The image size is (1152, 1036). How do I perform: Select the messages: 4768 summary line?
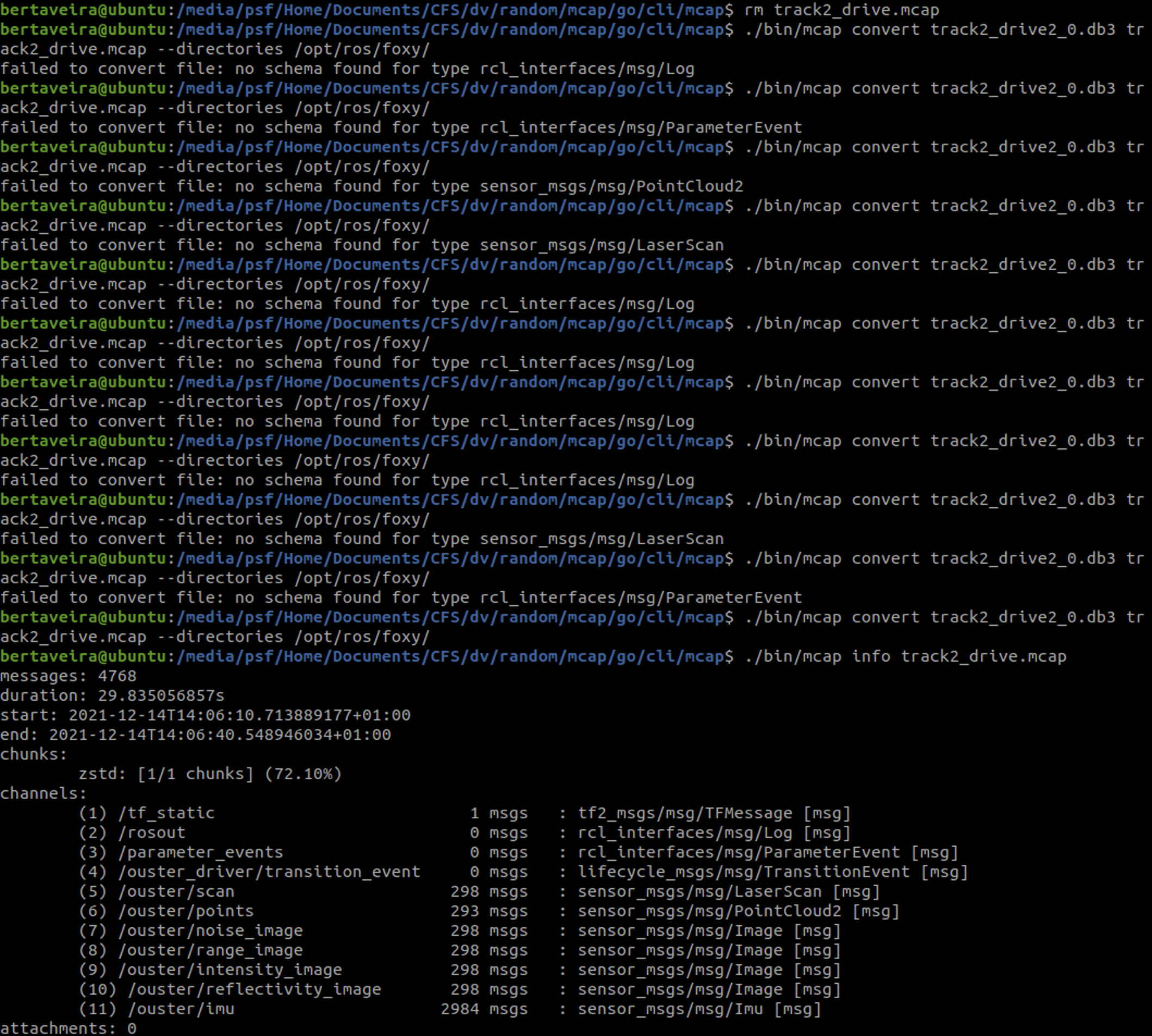click(69, 676)
